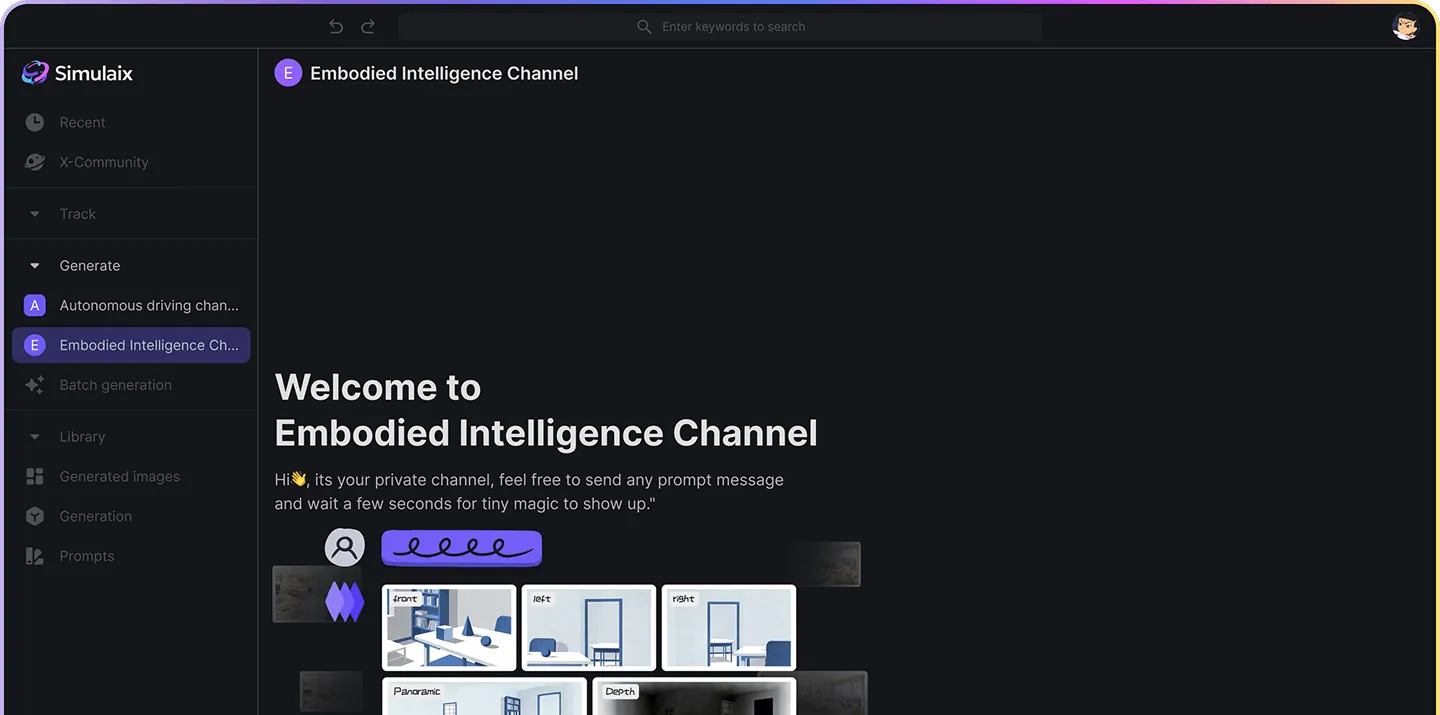
Task: Click the Batch generation sparkles icon
Action: point(33,384)
